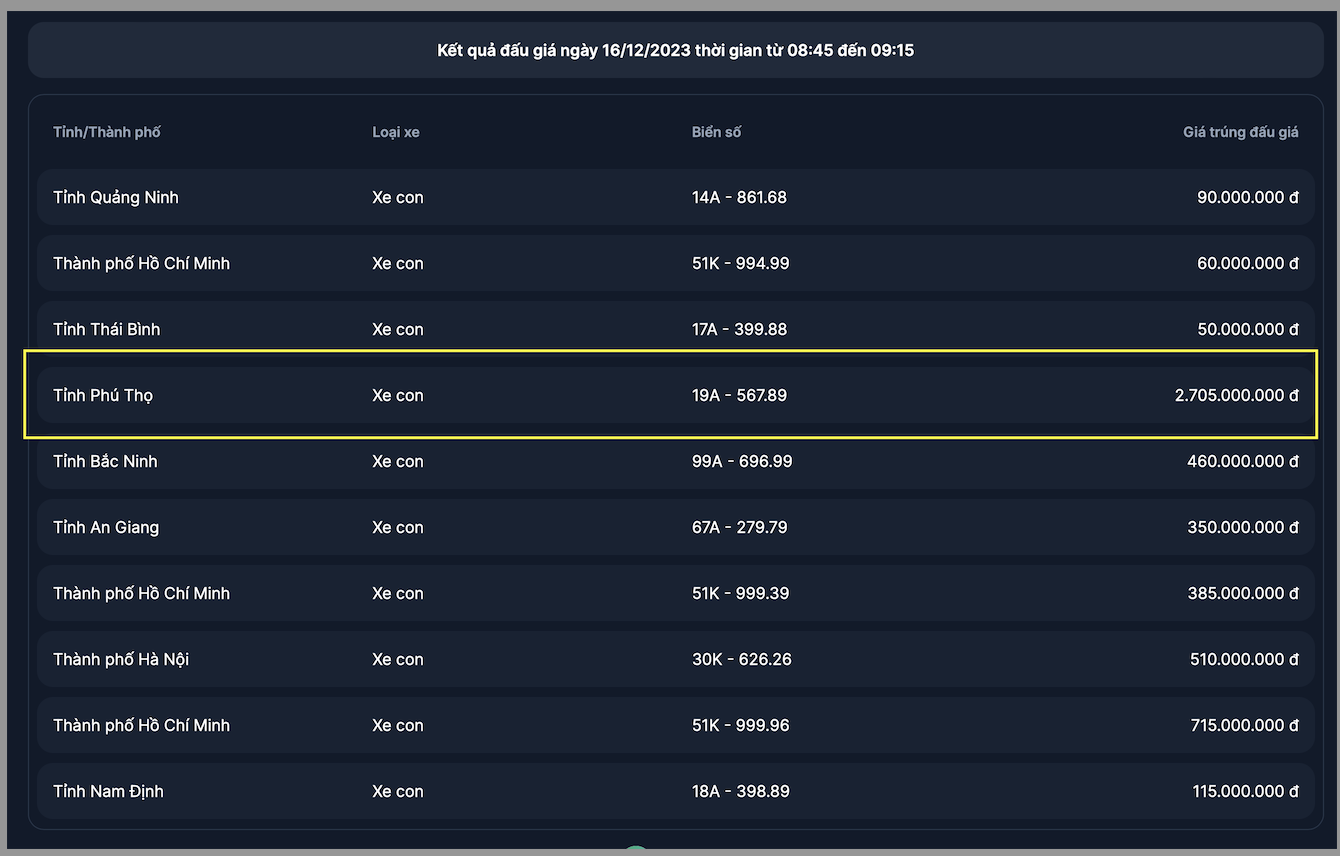Click the 51K - 994.99 plate row
The width and height of the screenshot is (1340, 856).
[740, 263]
